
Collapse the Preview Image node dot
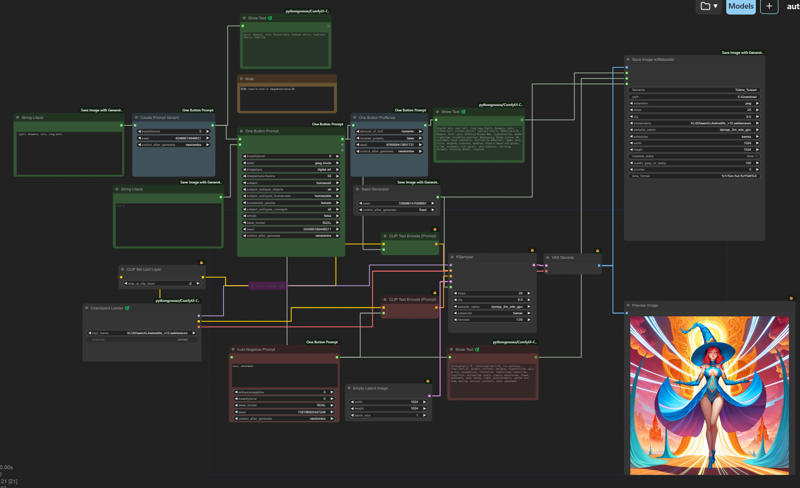628,305
